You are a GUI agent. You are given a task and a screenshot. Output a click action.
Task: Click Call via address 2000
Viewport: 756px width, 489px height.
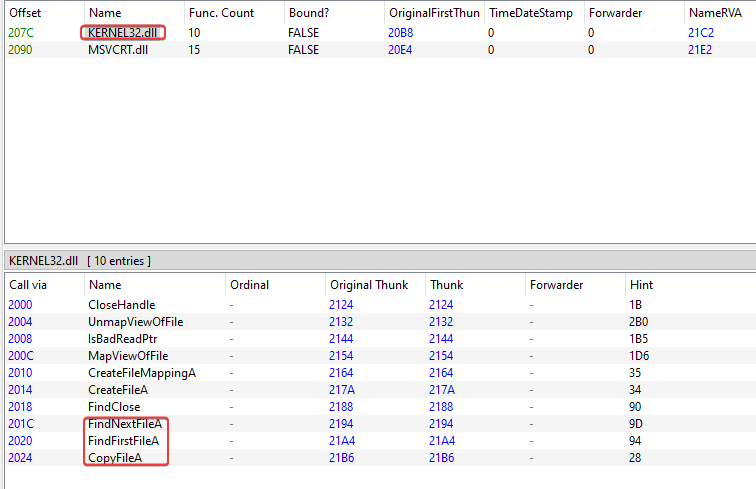click(x=20, y=305)
